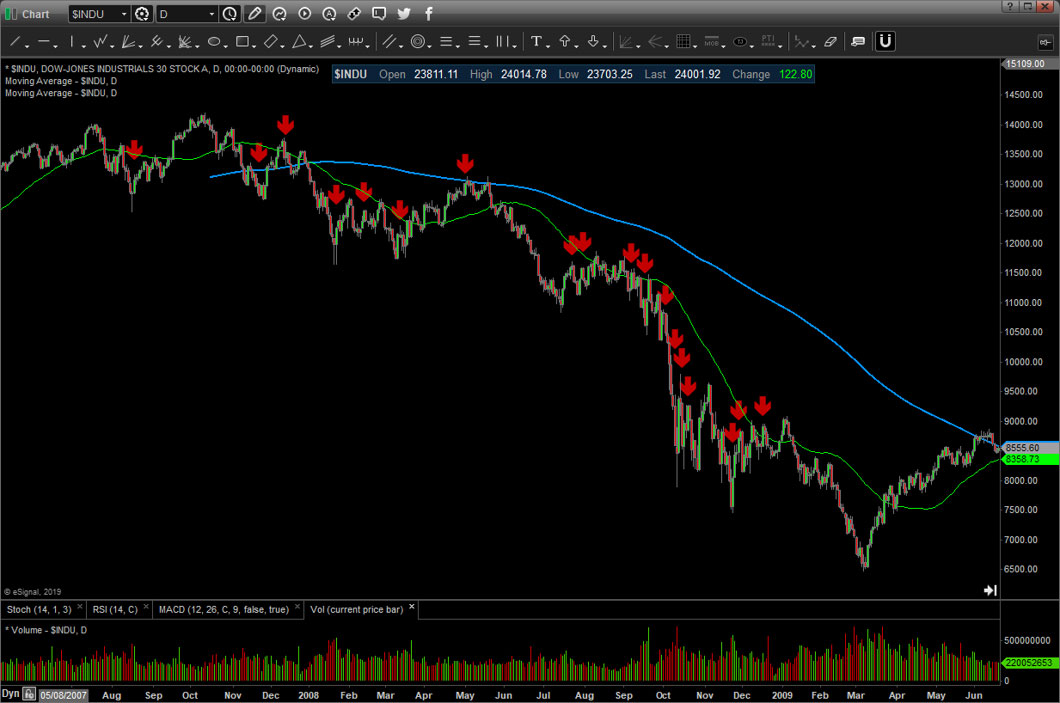This screenshot has height=703, width=1060.
Task: Expand the trend line tool options arrow
Action: pyautogui.click(x=27, y=46)
